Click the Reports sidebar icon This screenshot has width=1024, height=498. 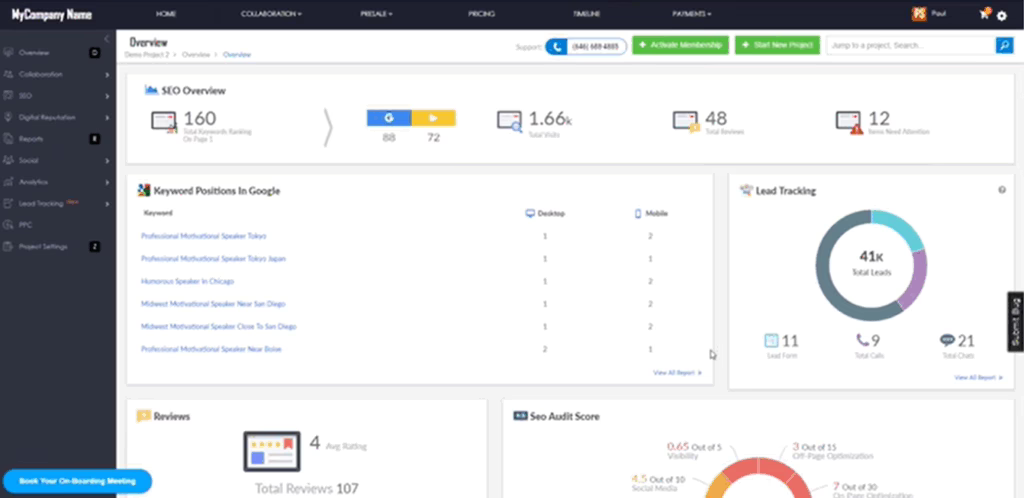tap(8, 139)
